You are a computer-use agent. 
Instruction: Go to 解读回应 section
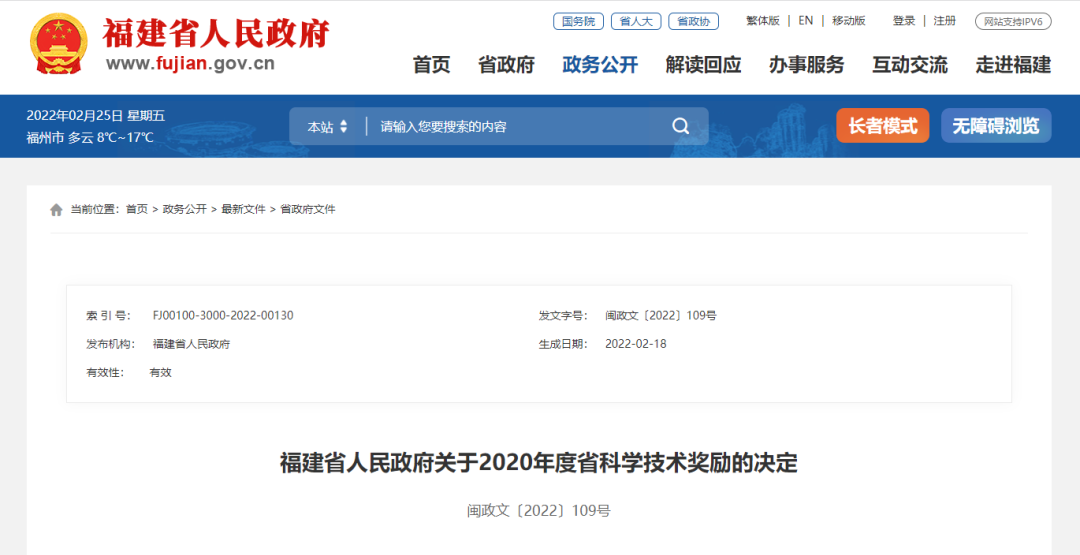(x=703, y=65)
